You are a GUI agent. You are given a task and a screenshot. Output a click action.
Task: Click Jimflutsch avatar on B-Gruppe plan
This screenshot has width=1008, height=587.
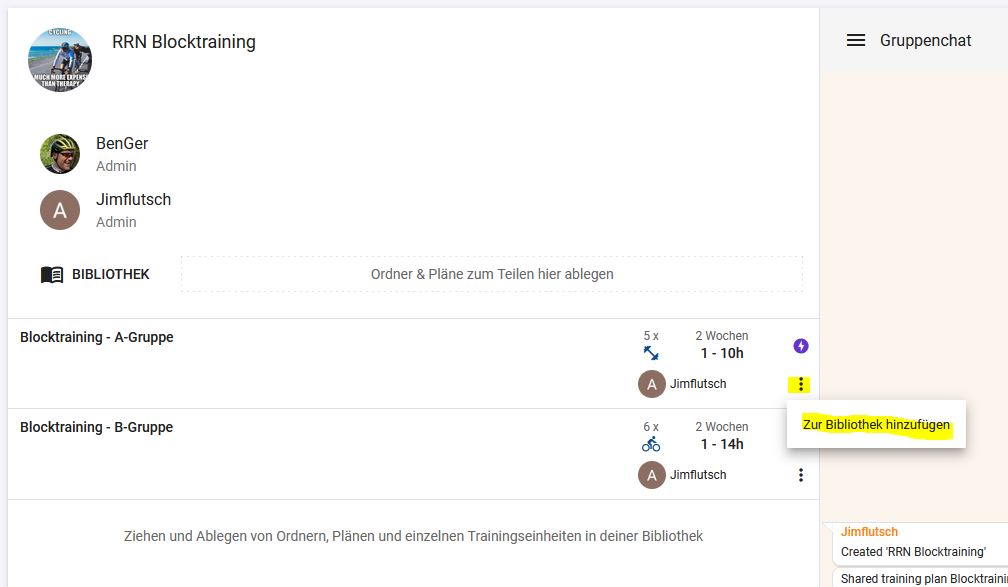click(651, 475)
